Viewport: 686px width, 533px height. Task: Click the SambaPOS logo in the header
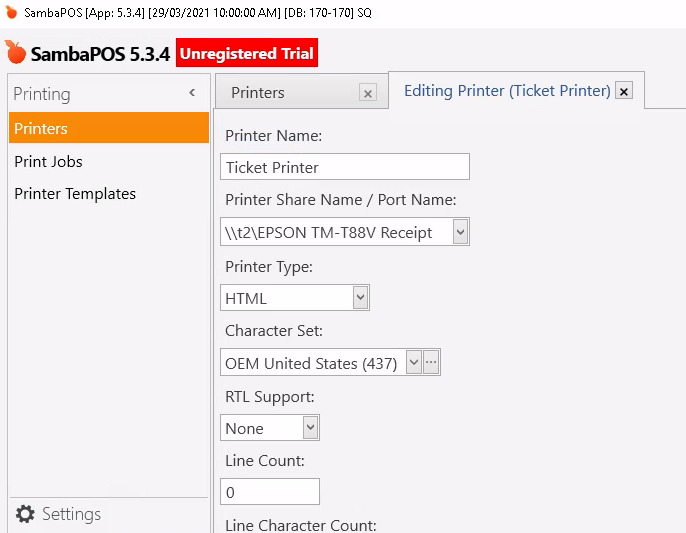16,53
